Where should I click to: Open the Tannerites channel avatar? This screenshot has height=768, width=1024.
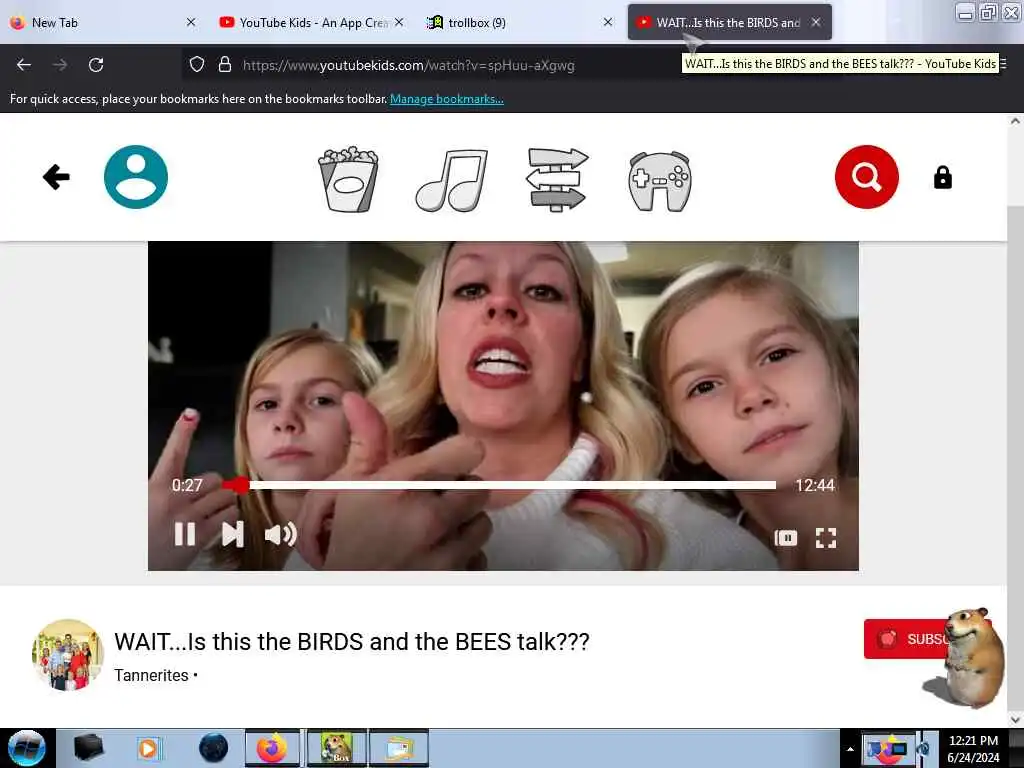click(68, 655)
